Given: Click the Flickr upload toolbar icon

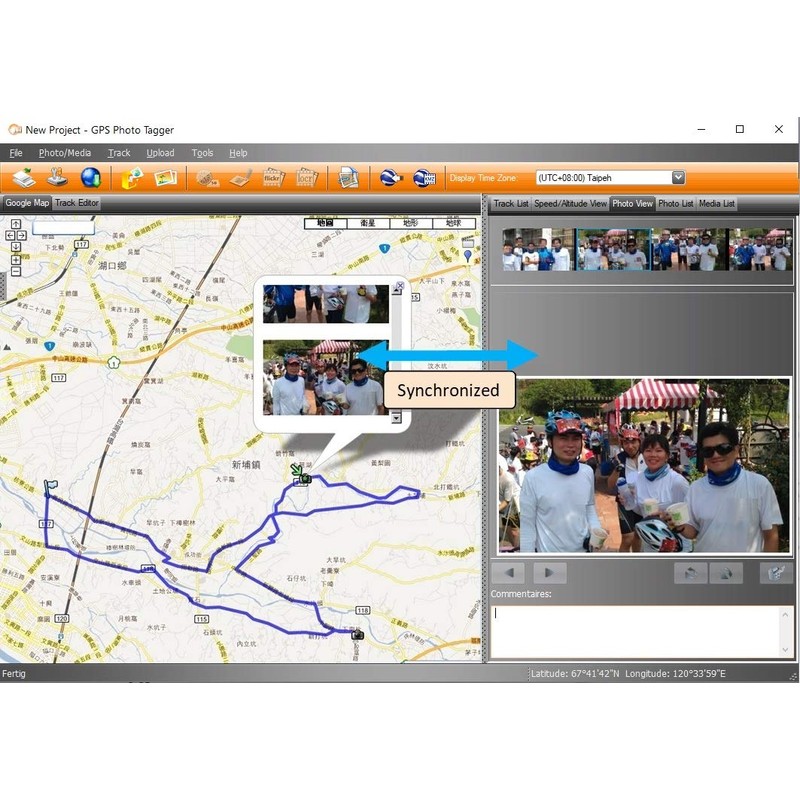Looking at the screenshot, I should click(273, 178).
